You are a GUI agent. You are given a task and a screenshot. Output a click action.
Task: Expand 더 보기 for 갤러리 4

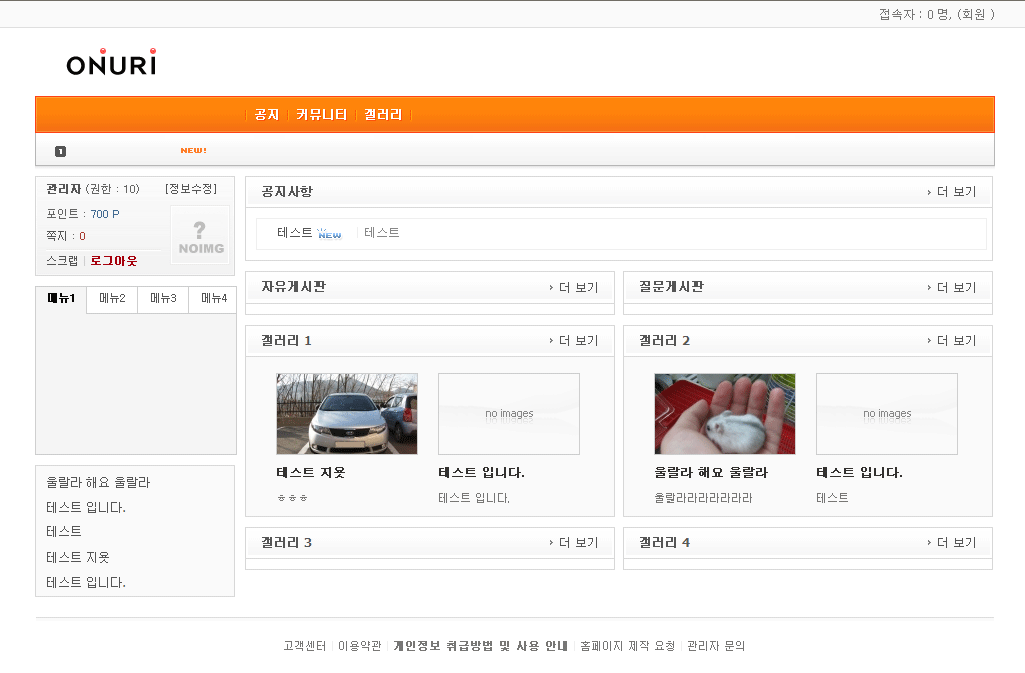[x=955, y=543]
